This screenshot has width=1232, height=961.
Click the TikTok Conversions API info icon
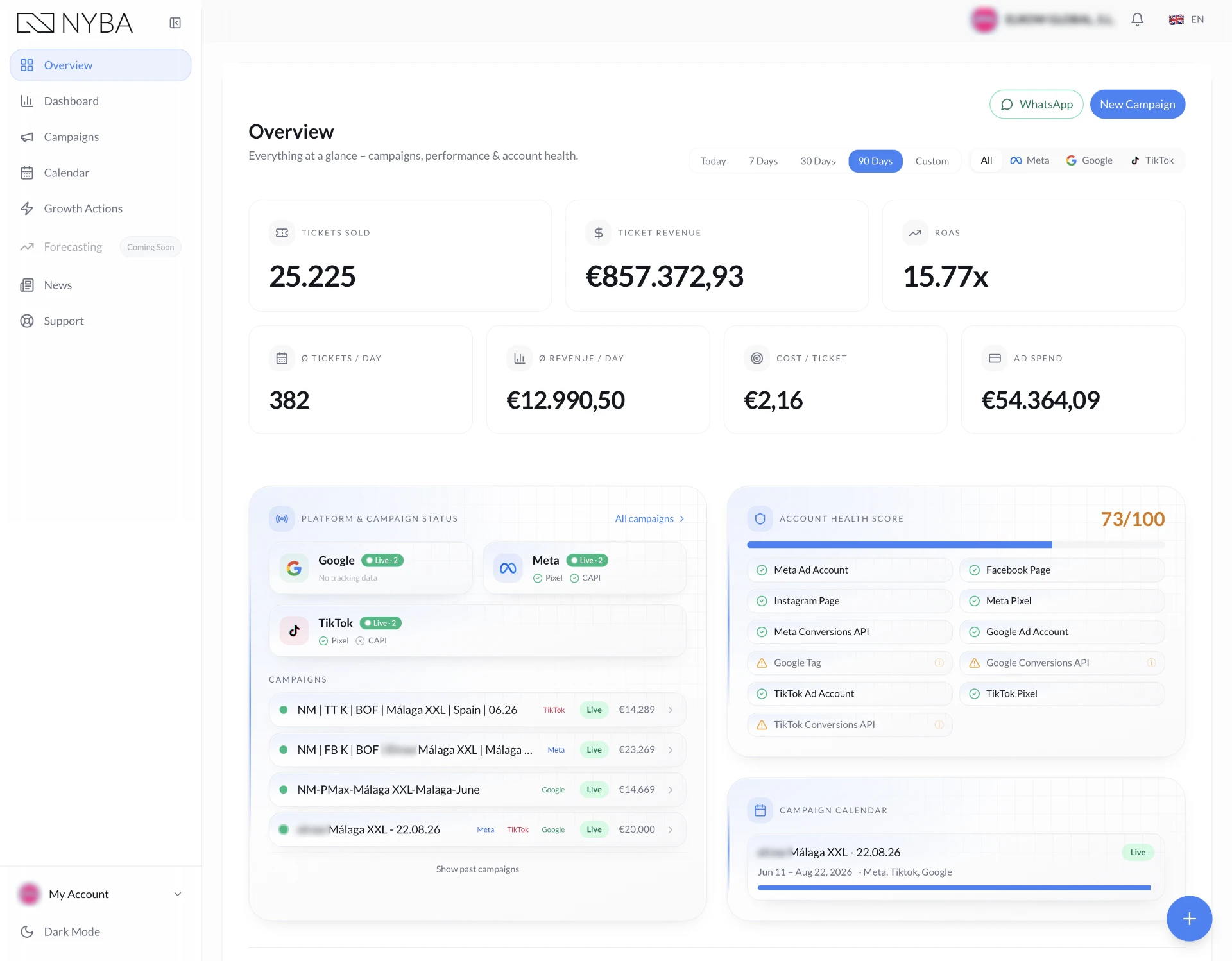coord(939,725)
